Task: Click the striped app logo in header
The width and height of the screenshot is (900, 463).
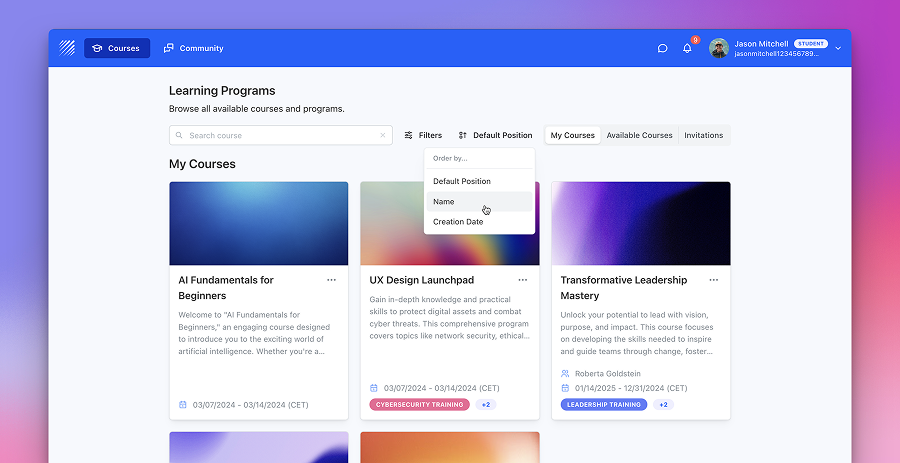Action: [67, 48]
